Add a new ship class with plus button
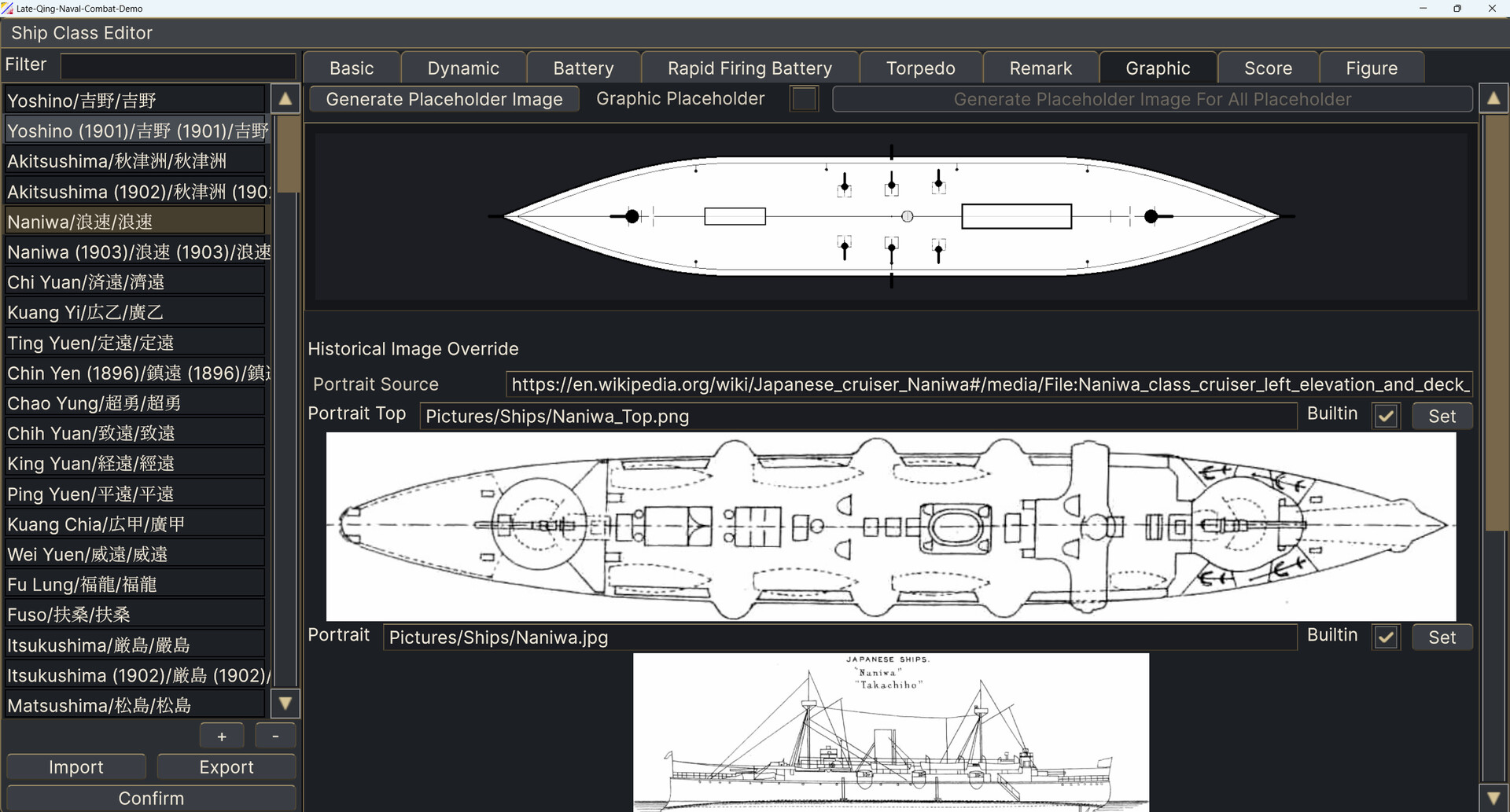The image size is (1510, 812). coord(222,737)
